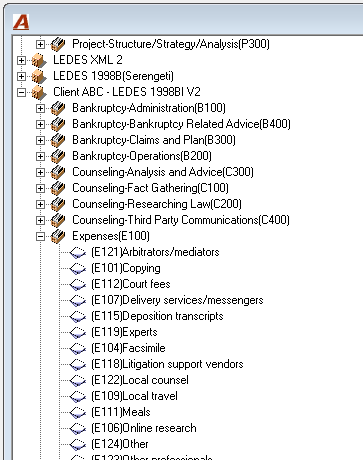Click the Counseling-Fact Gathering book icon
The height and width of the screenshot is (460, 363).
point(58,188)
